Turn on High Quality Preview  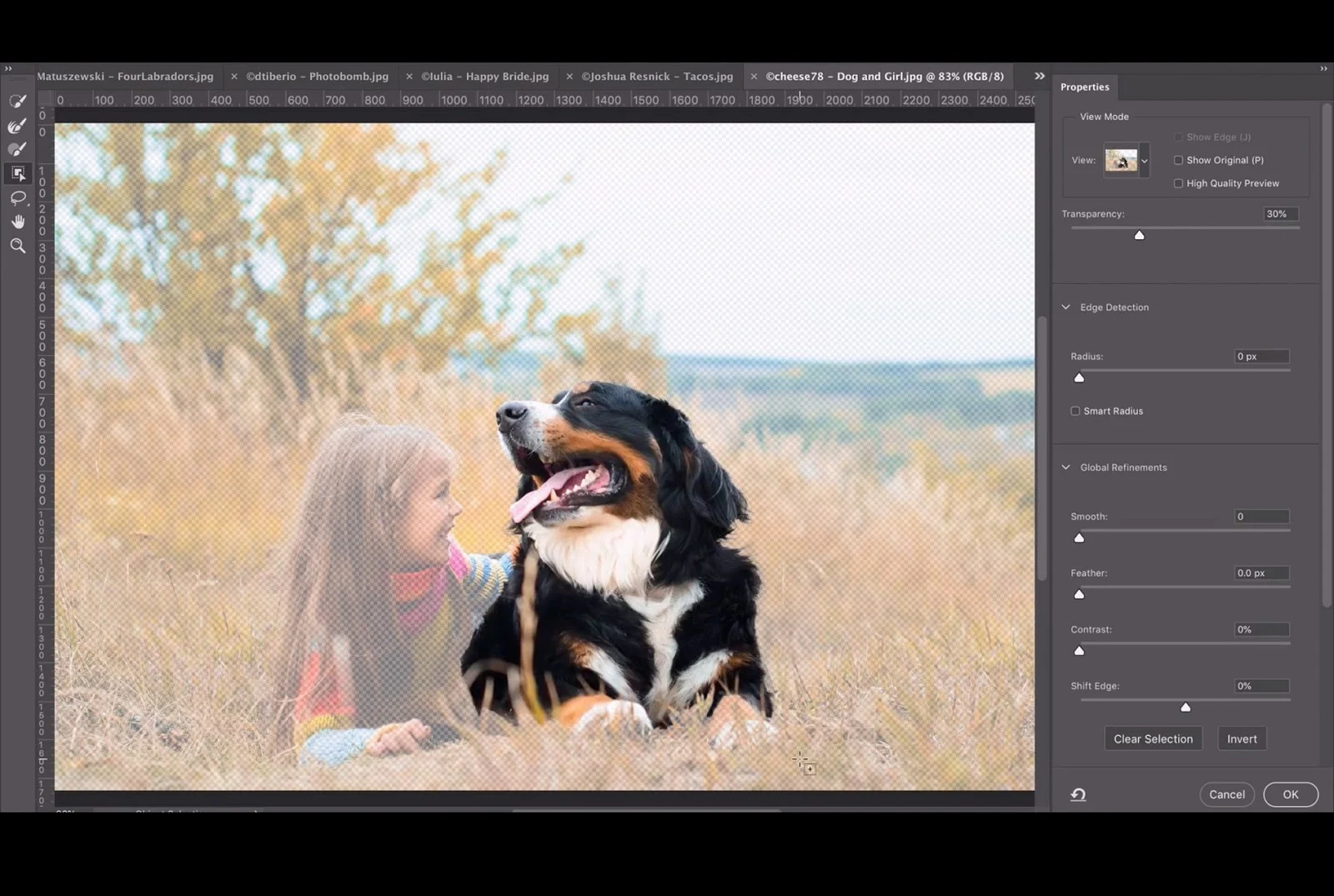pos(1178,183)
